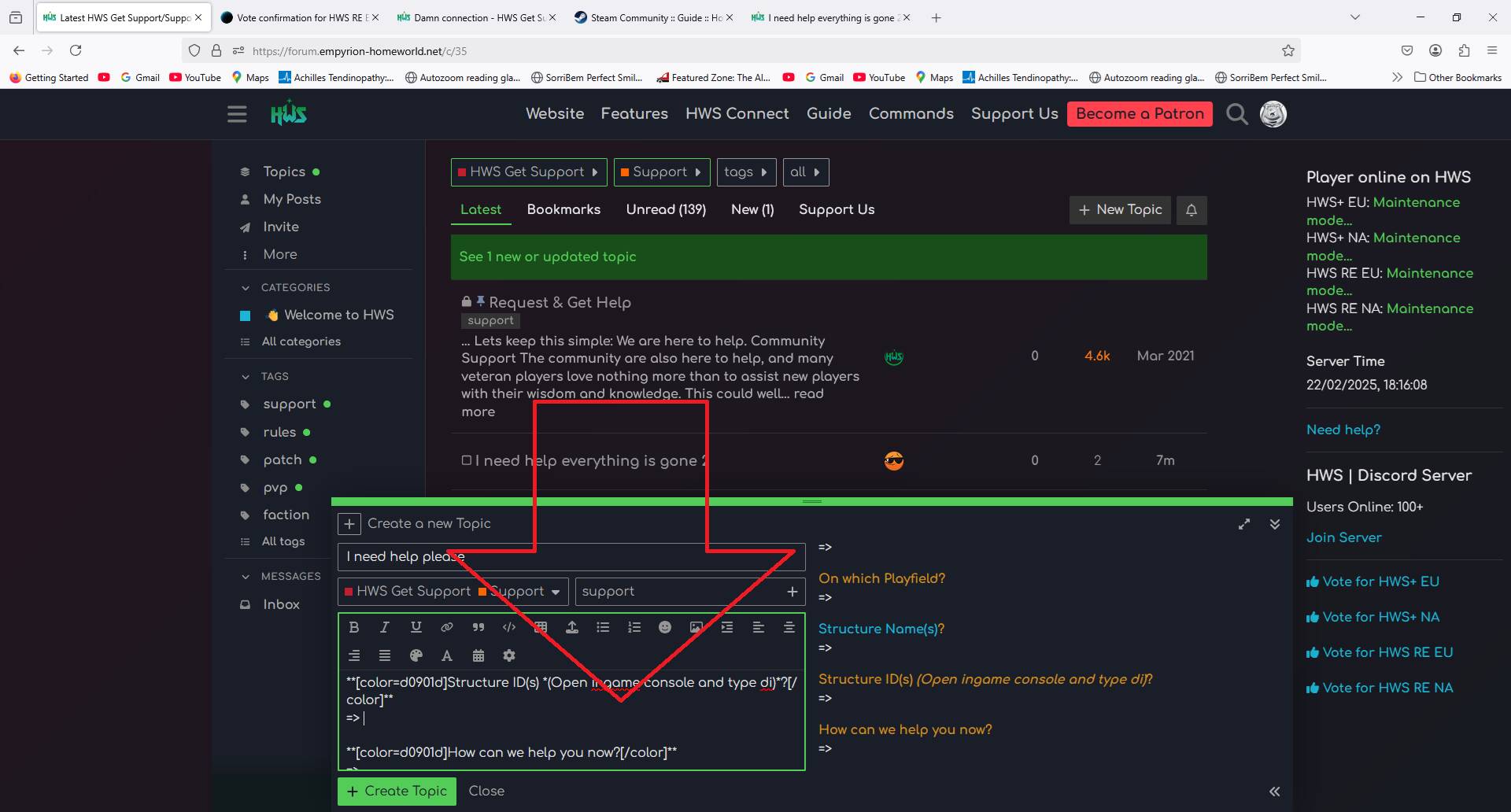Image resolution: width=1511 pixels, height=812 pixels.
Task: Minimize the composer panel with the double chevron
Action: pyautogui.click(x=1275, y=524)
